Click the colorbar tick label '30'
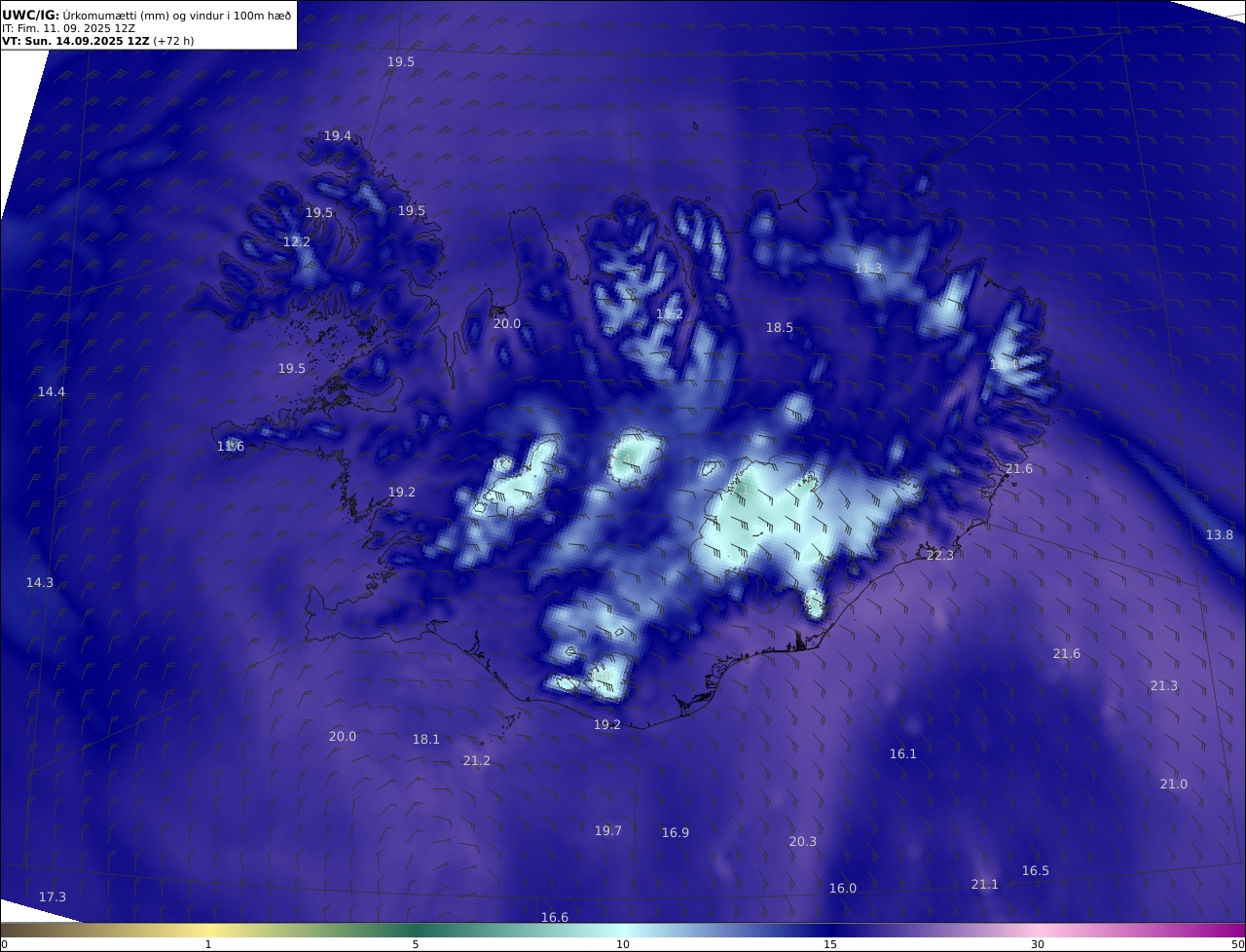The height and width of the screenshot is (952, 1246). pos(1038,945)
